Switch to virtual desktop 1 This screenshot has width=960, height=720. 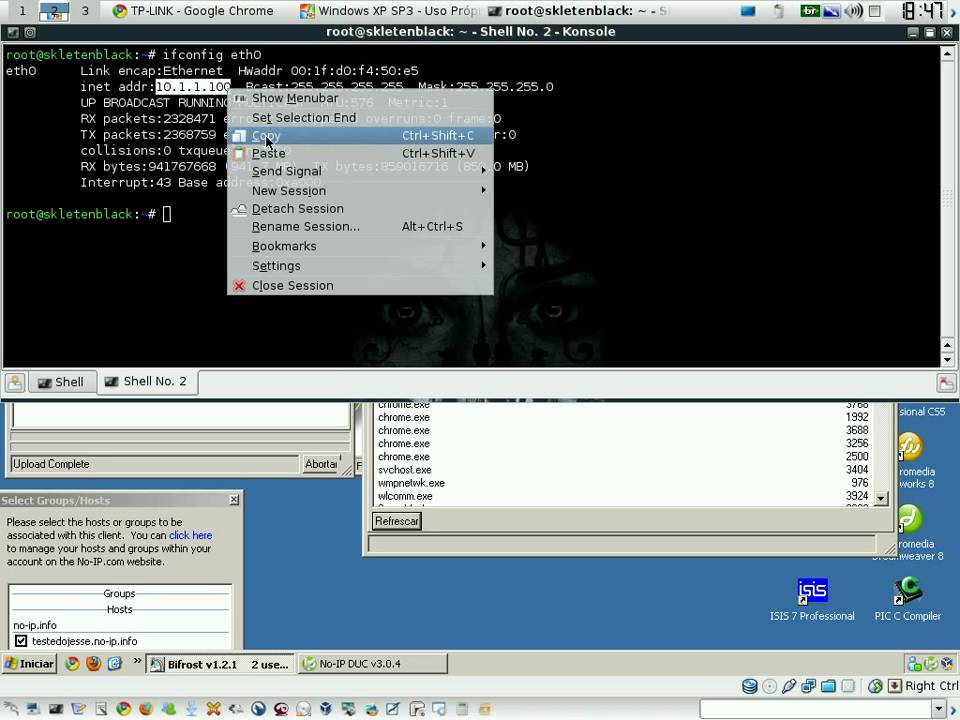[x=22, y=10]
